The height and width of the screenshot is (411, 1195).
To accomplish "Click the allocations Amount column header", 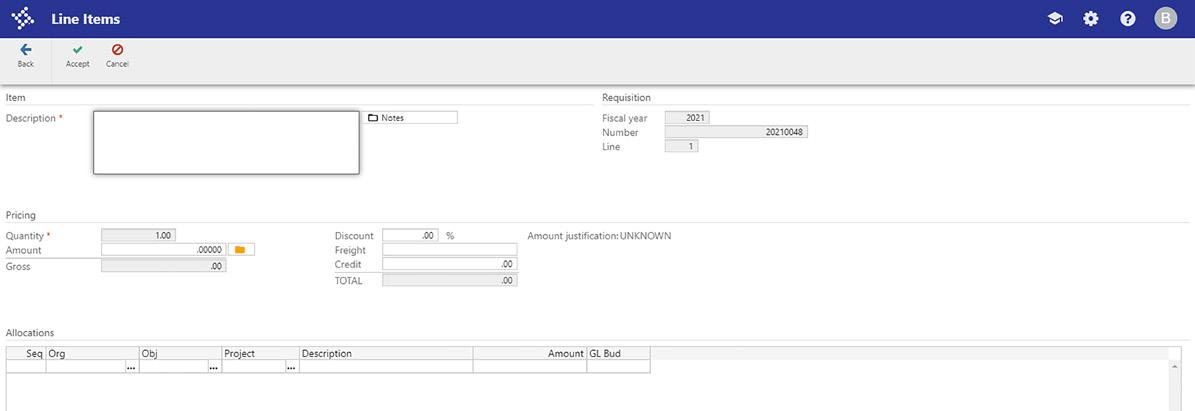I will pos(530,354).
